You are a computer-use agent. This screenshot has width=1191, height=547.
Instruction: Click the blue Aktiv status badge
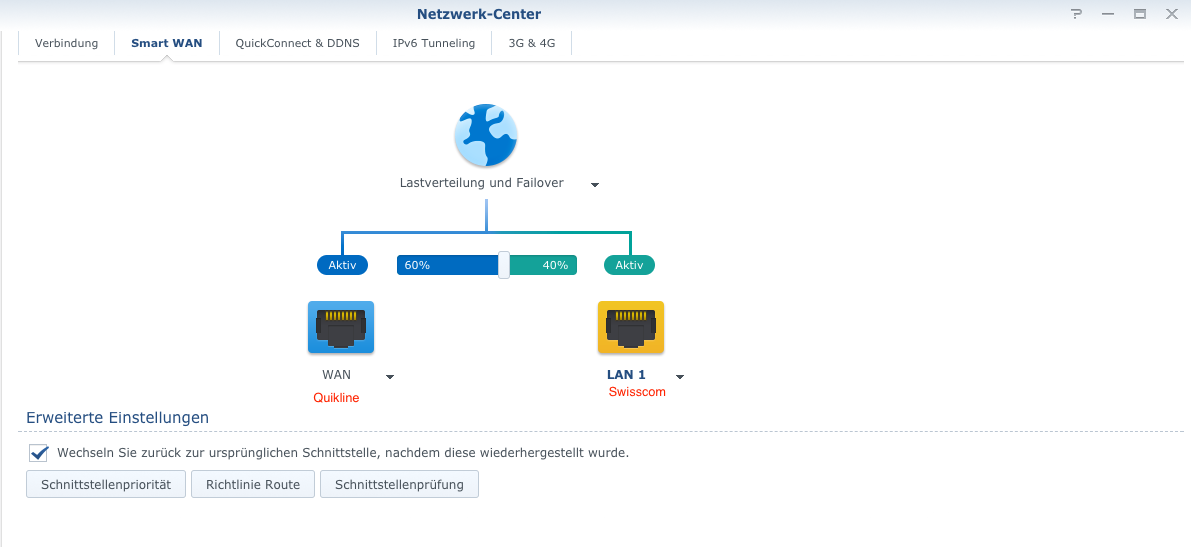(343, 265)
